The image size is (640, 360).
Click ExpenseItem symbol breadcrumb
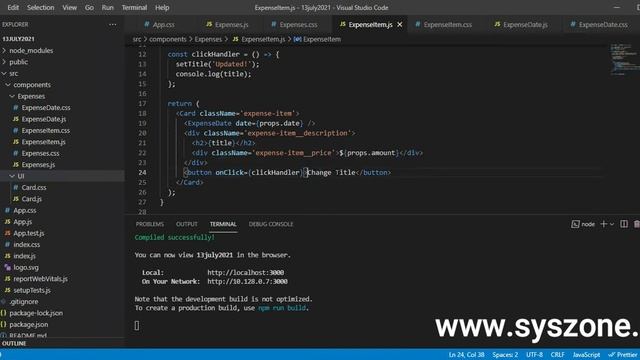(x=318, y=39)
